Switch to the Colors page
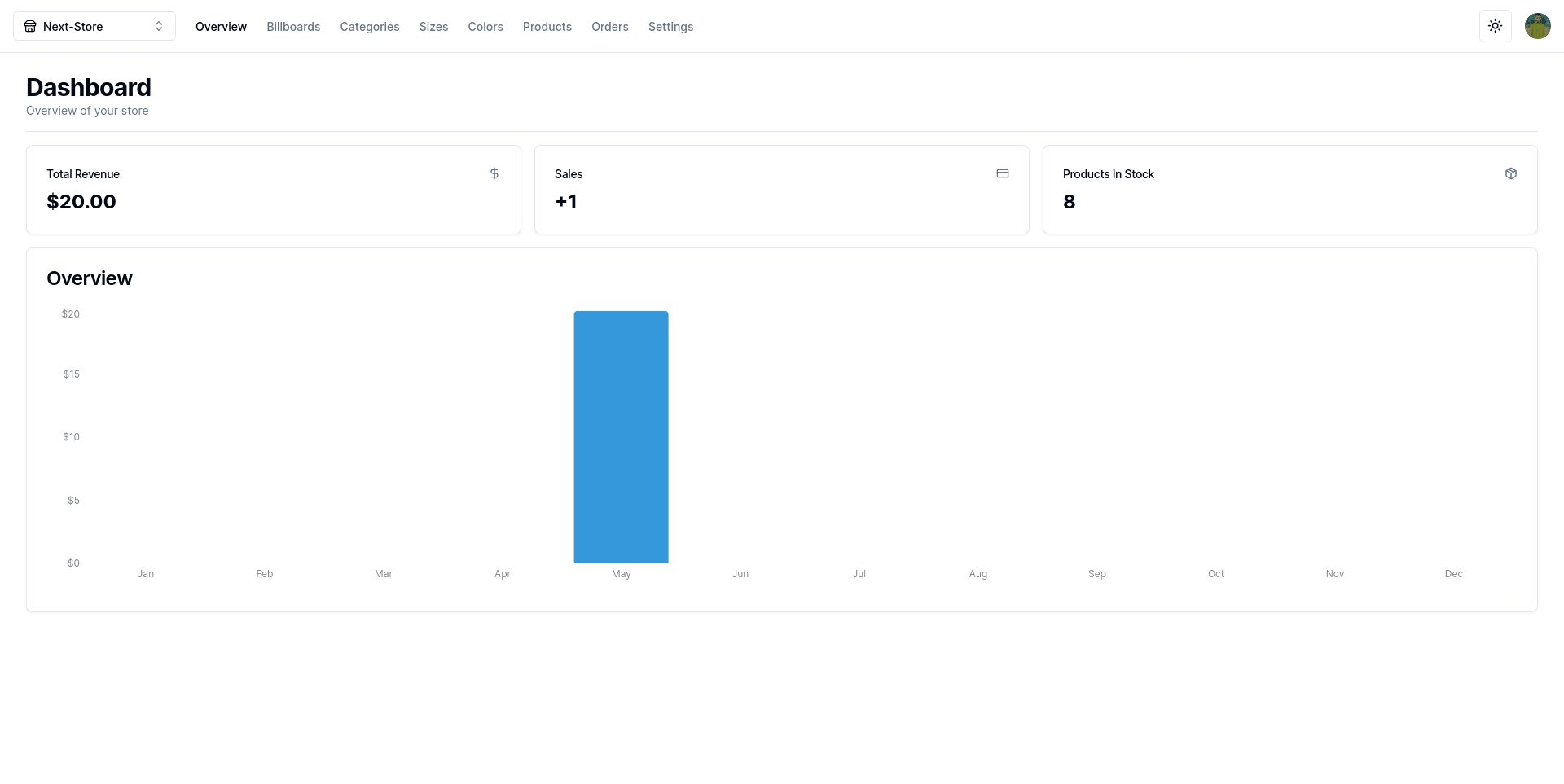1564x784 pixels. (x=485, y=27)
